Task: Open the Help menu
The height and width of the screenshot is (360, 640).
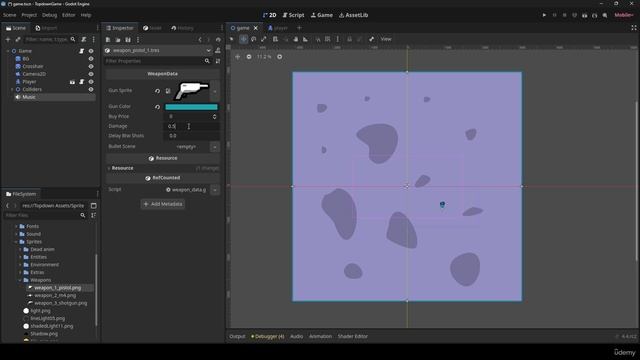Action: click(86, 15)
